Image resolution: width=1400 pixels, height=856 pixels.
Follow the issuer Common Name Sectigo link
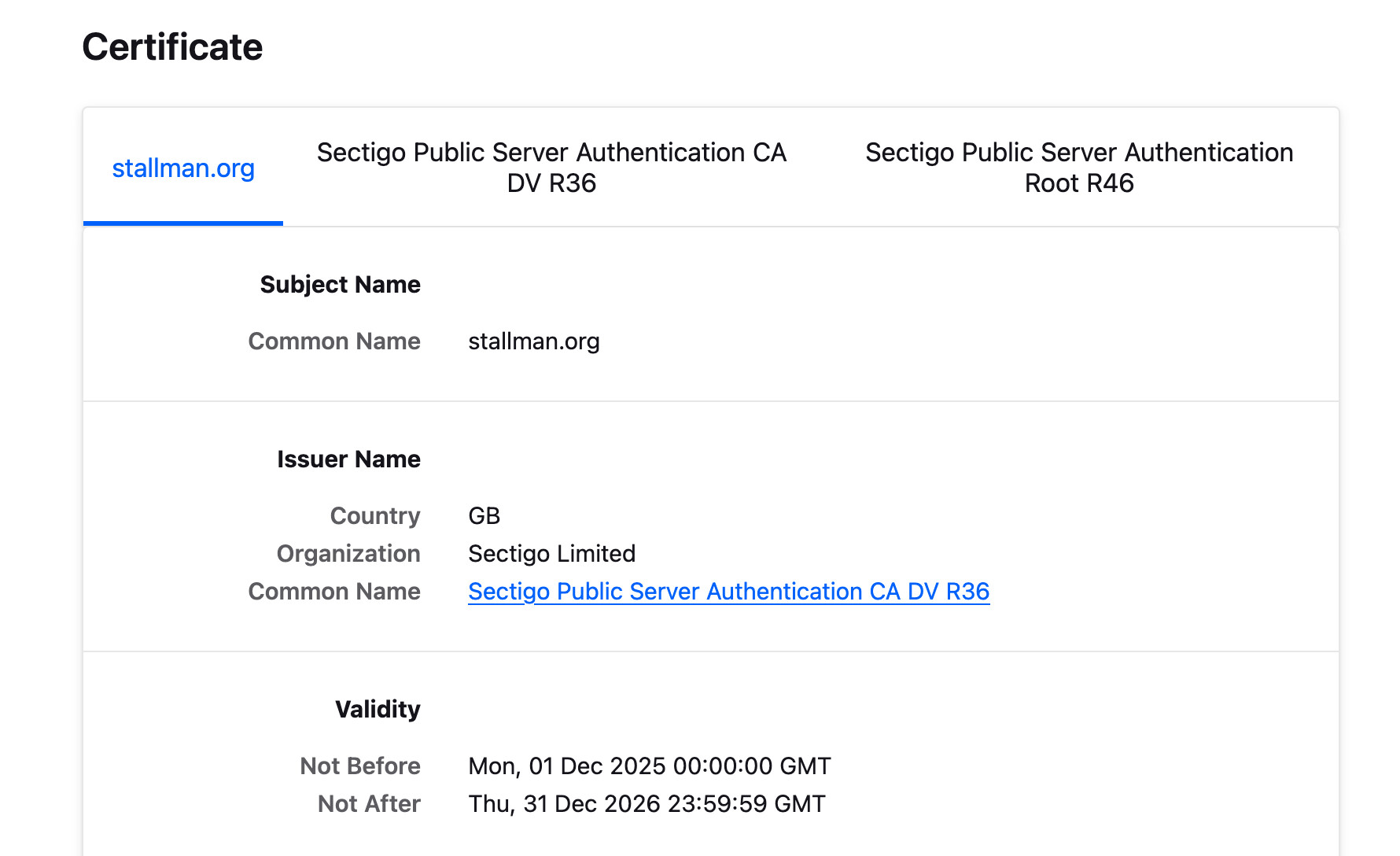[x=728, y=591]
